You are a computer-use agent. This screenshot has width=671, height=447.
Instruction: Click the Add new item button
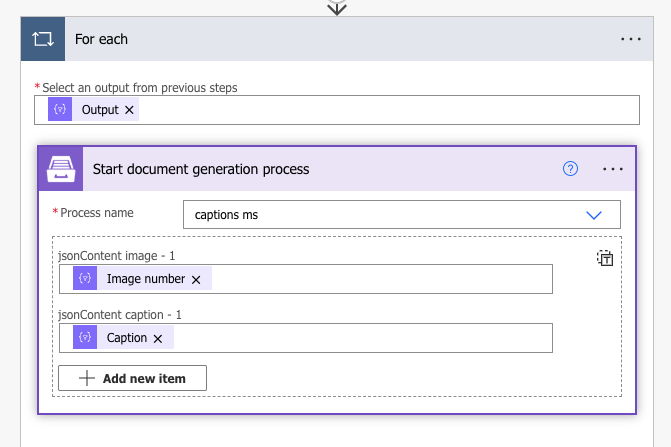[x=132, y=378]
